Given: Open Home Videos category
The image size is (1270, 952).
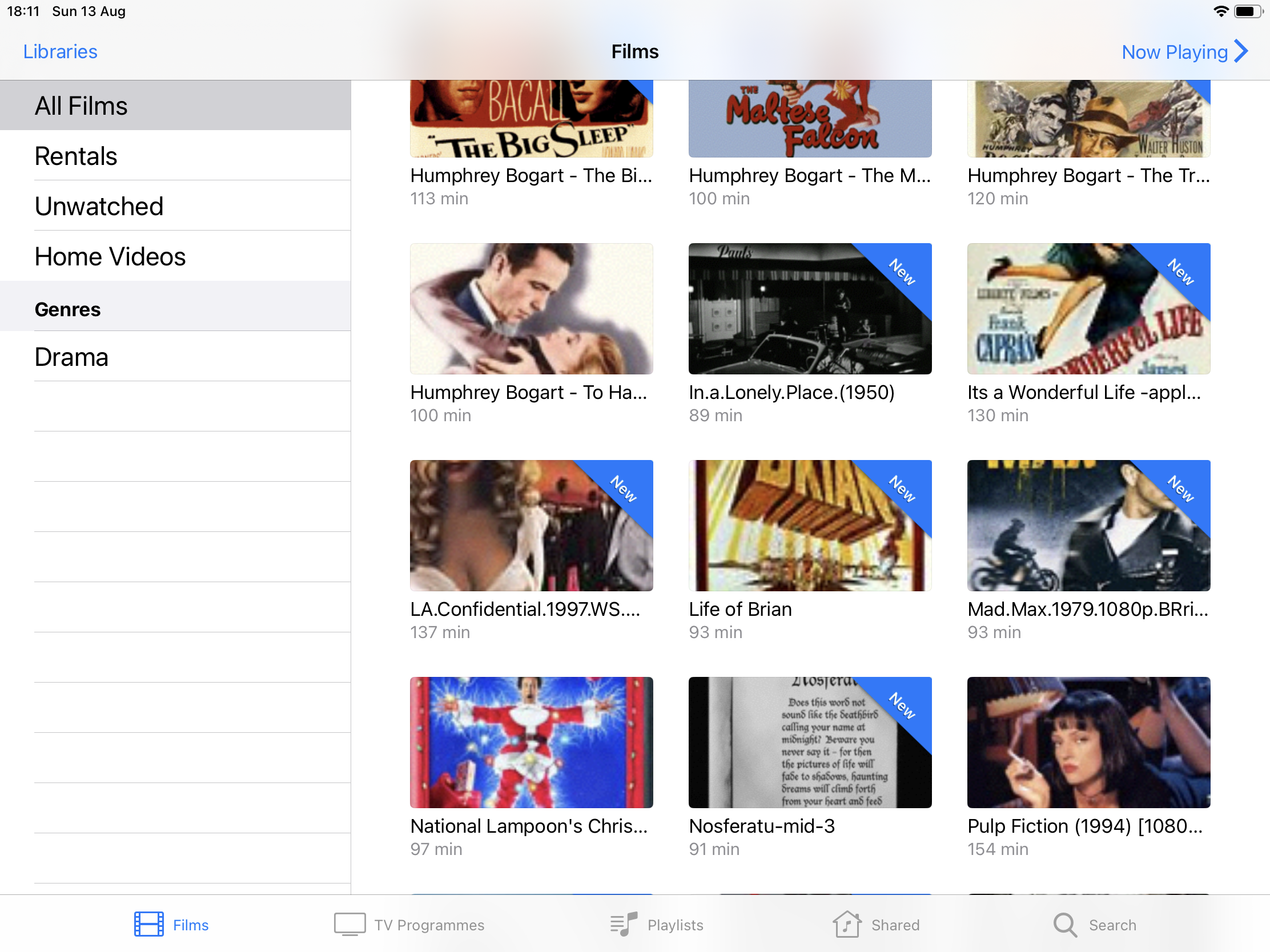Looking at the screenshot, I should point(176,256).
